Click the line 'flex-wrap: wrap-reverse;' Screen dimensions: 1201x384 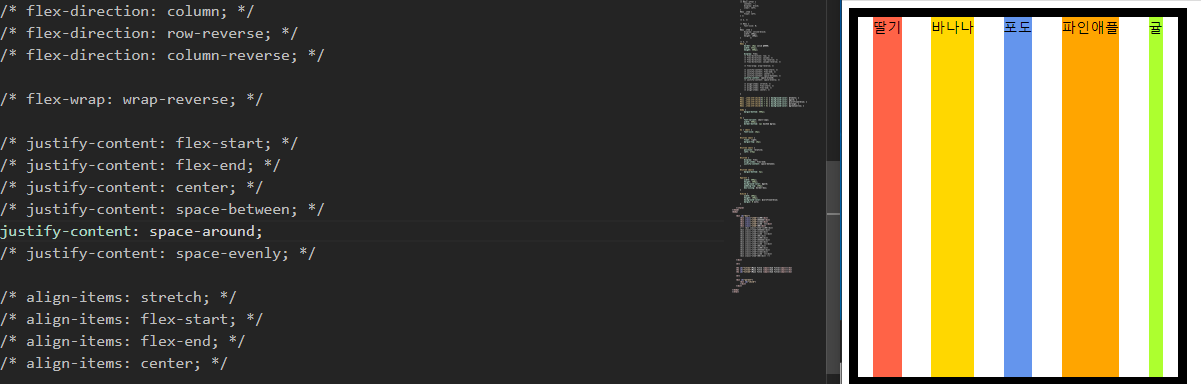coord(132,99)
